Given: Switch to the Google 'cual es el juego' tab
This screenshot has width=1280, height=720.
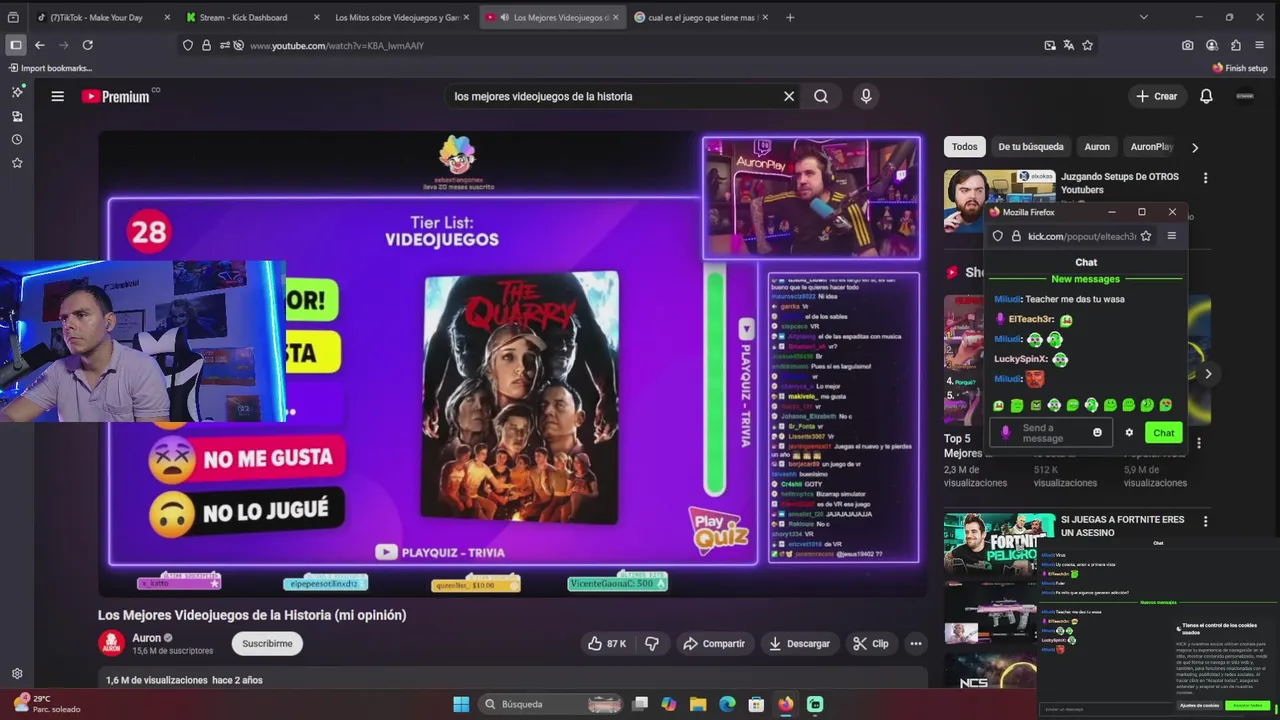Looking at the screenshot, I should (x=702, y=17).
